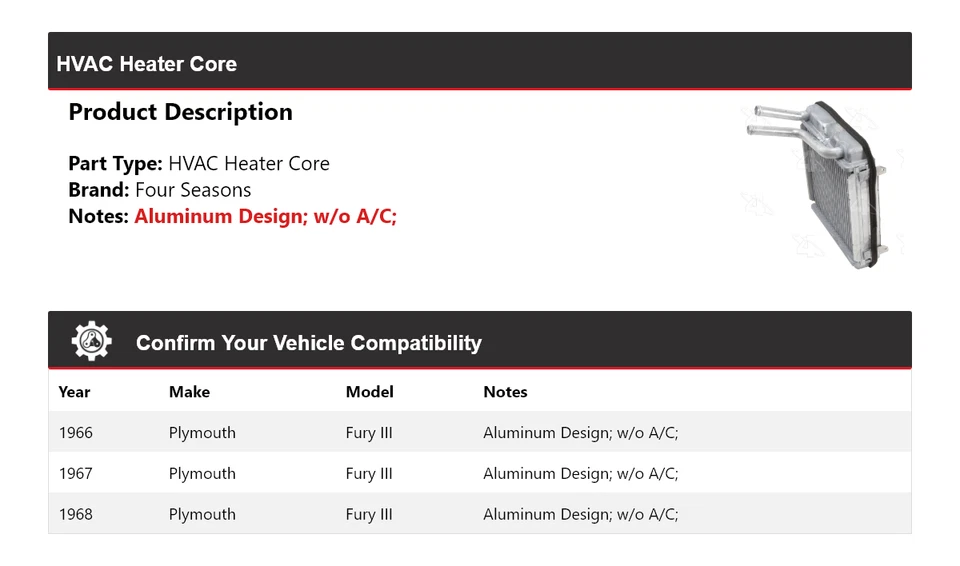Click the Model column header
The height and width of the screenshot is (566, 960).
[369, 392]
